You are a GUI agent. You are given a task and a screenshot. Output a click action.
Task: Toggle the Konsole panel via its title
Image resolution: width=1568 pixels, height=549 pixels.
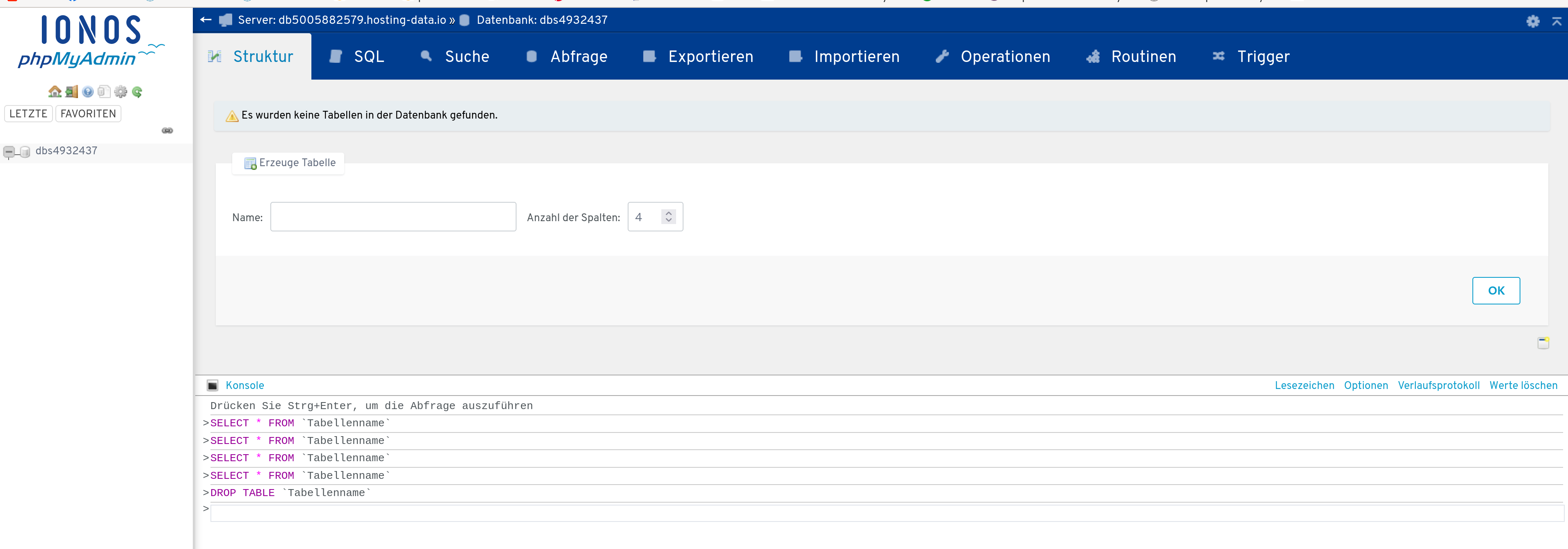pyautogui.click(x=245, y=385)
